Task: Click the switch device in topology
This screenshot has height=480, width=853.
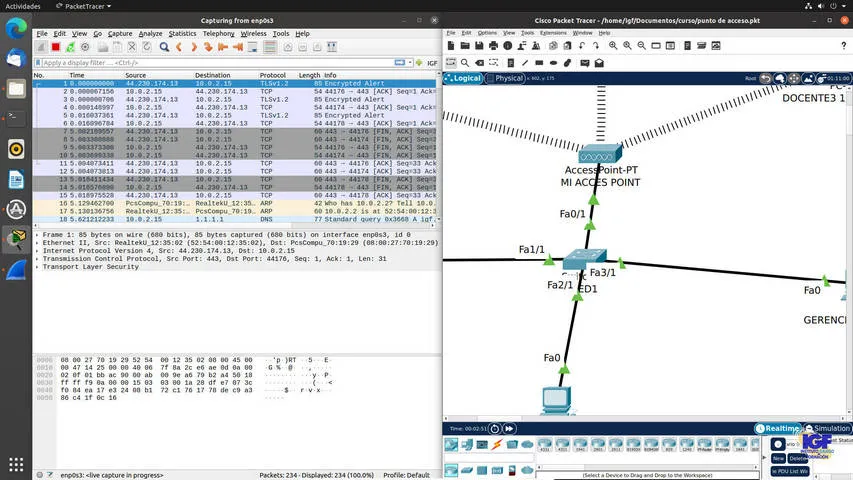Action: pos(584,259)
